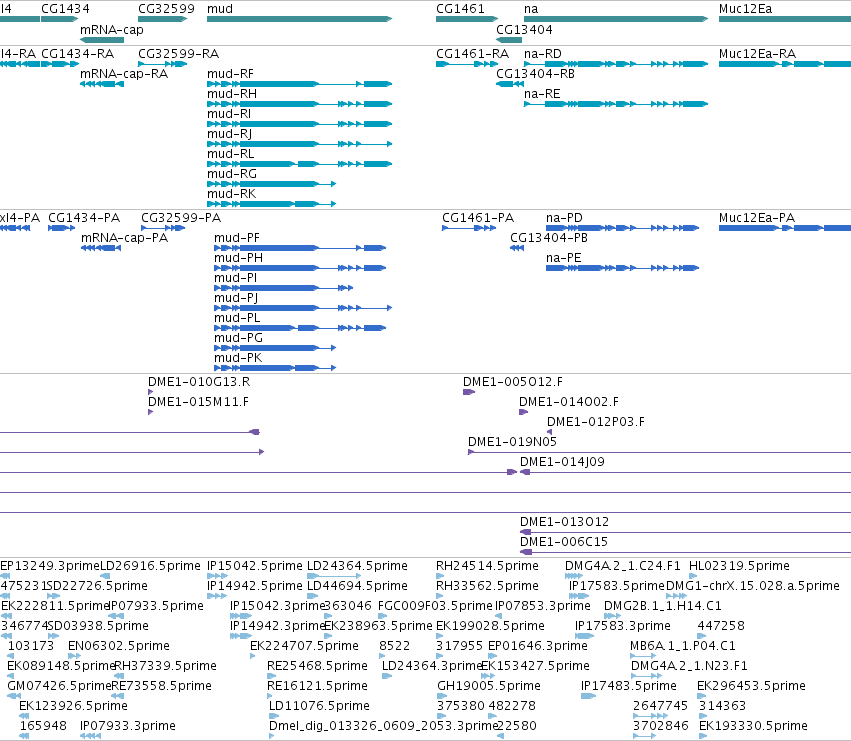Click the CG1434-PA protein feature
Image resolution: width=851 pixels, height=741 pixels.
[x=61, y=228]
